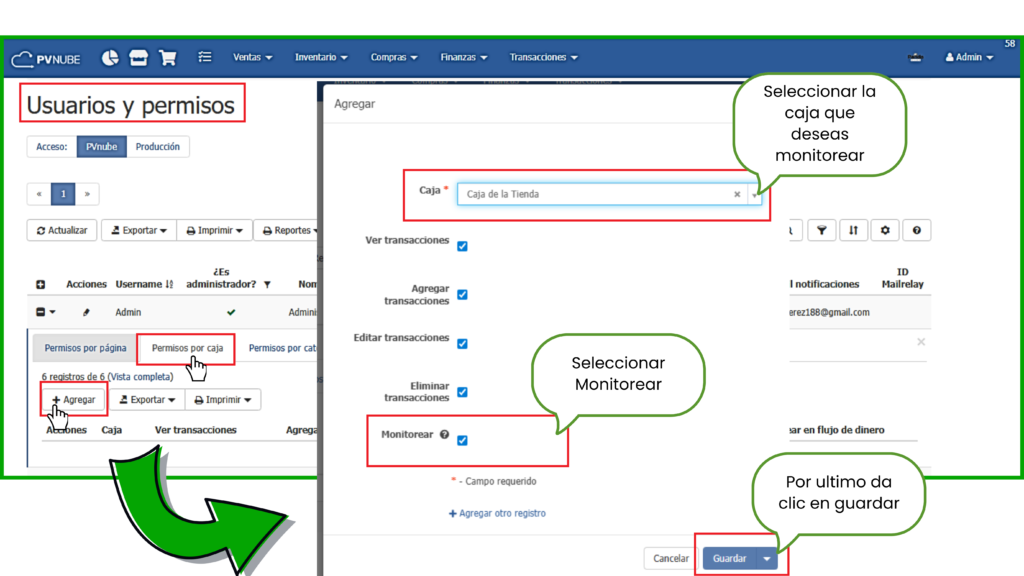Click the filter funnel icon button
The width and height of the screenshot is (1024, 576).
coord(820,230)
